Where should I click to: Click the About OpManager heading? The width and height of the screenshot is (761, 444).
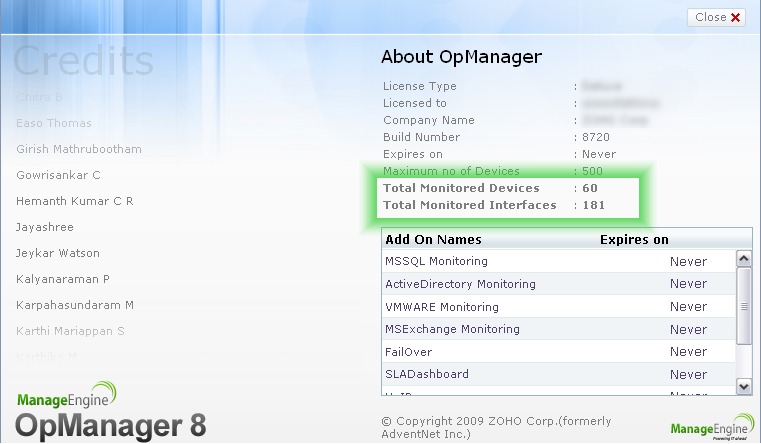461,57
